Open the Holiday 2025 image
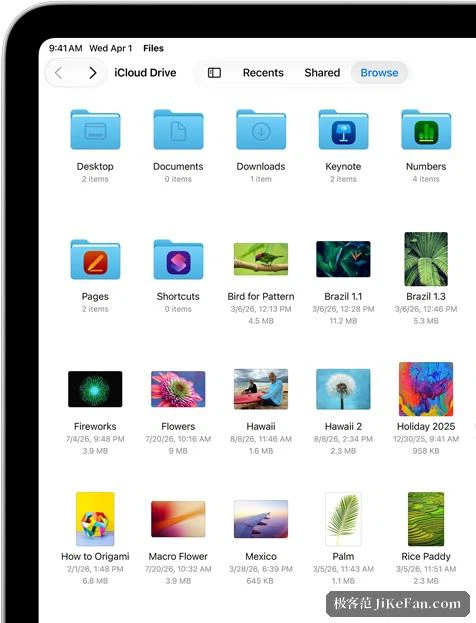 click(x=426, y=389)
